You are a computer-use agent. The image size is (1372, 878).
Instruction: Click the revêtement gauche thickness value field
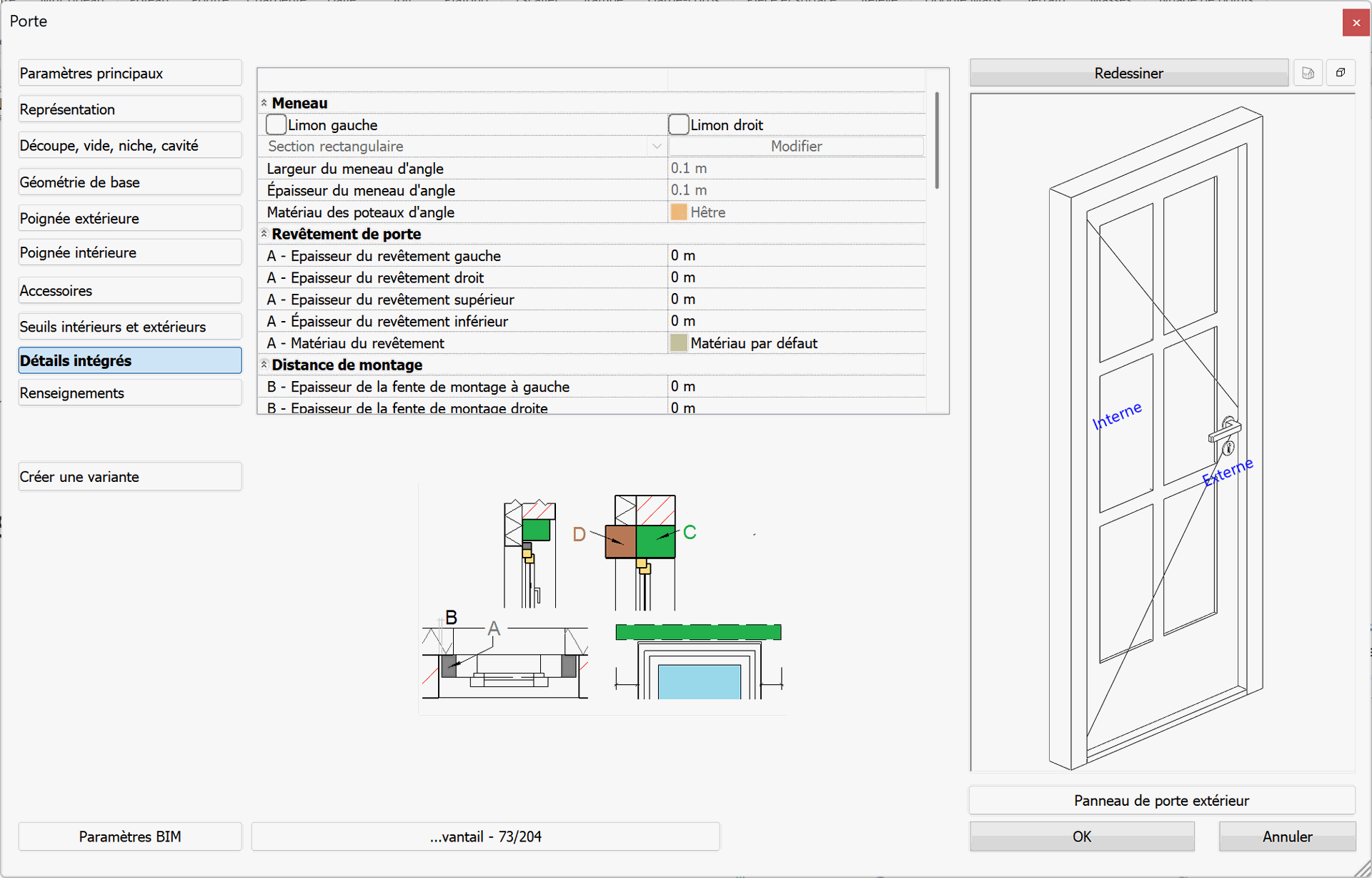795,256
